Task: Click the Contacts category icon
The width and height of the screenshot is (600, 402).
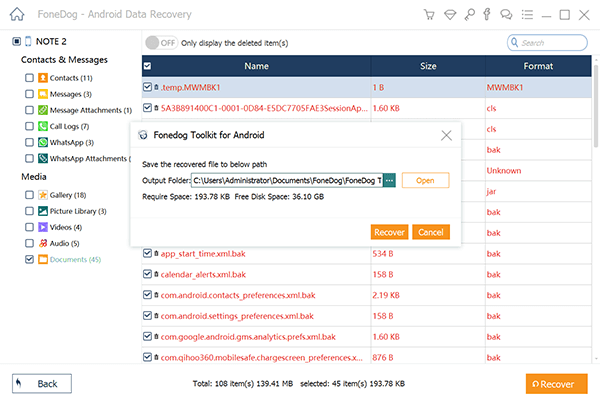Action: point(43,78)
